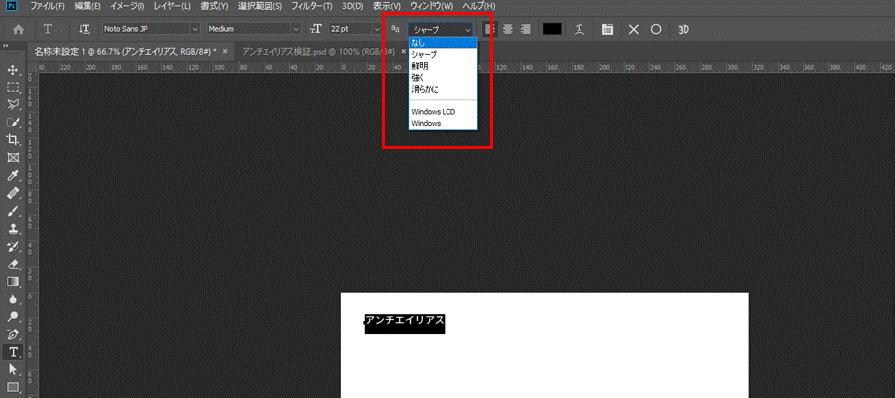Select the Gradient tool
Image resolution: width=895 pixels, height=398 pixels.
(x=13, y=282)
